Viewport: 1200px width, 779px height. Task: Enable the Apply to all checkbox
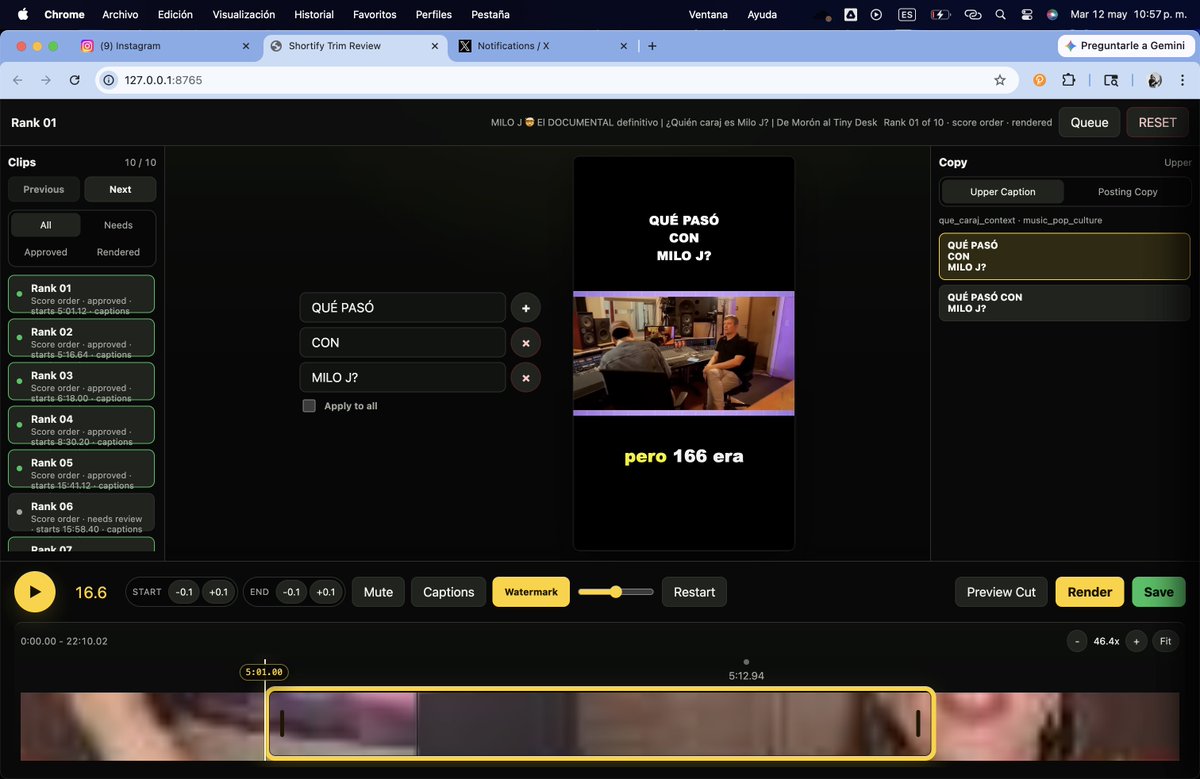(309, 406)
